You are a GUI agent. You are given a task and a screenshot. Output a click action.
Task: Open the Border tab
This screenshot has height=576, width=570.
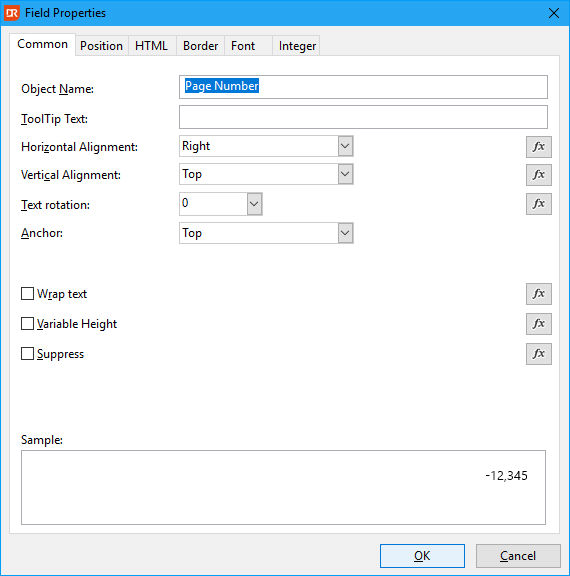click(201, 46)
